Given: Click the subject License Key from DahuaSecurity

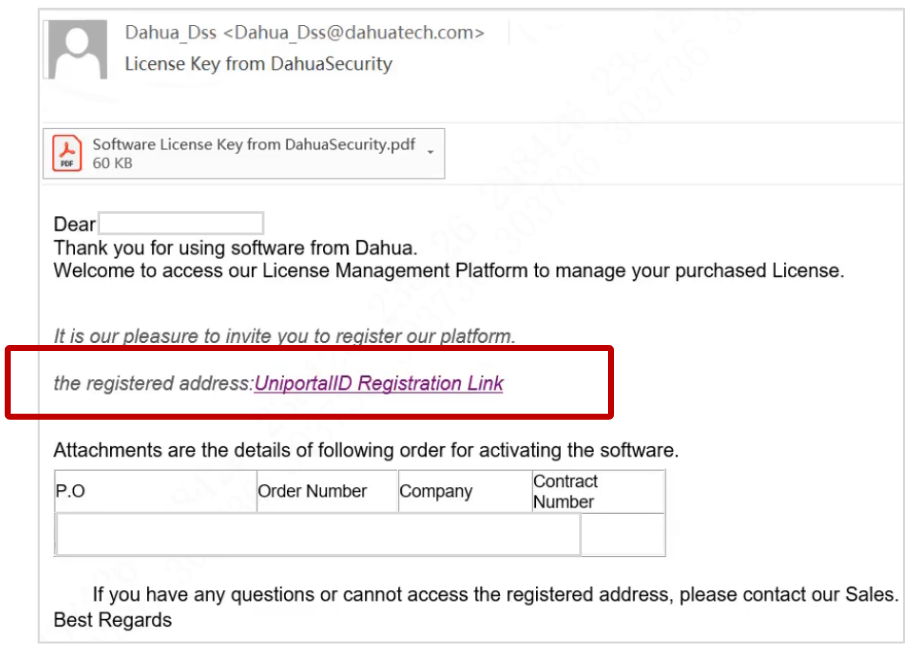Looking at the screenshot, I should click(258, 64).
